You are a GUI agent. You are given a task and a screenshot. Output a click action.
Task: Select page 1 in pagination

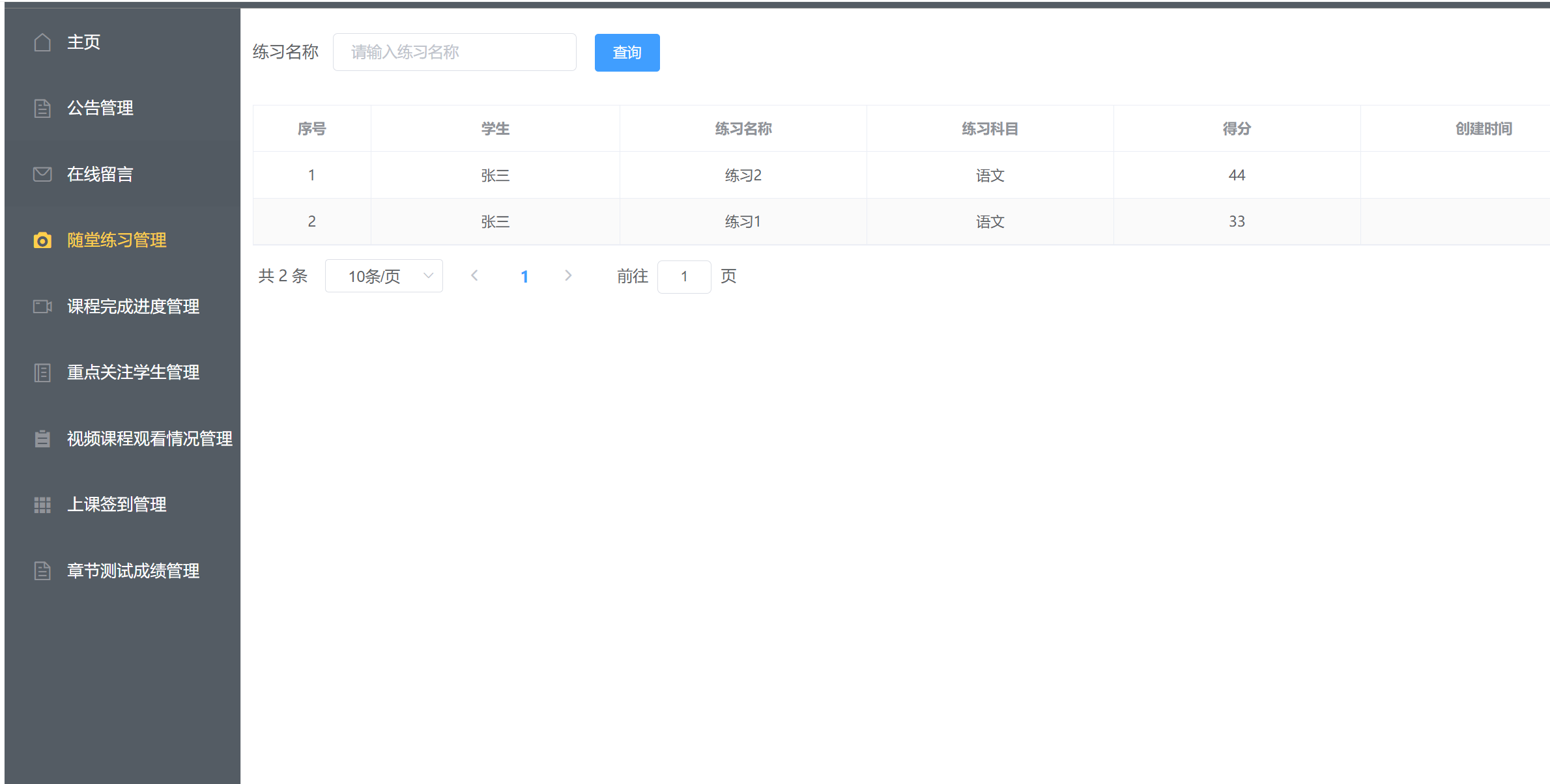tap(524, 275)
